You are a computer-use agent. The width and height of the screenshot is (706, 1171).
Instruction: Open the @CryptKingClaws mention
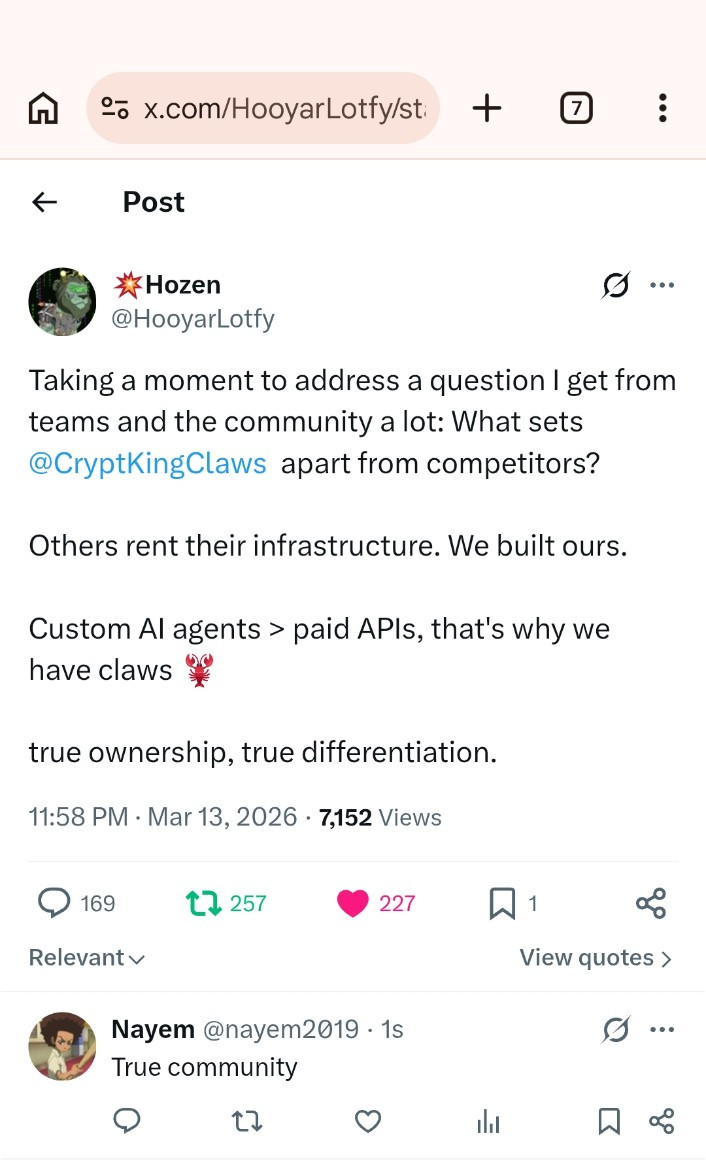click(x=148, y=464)
